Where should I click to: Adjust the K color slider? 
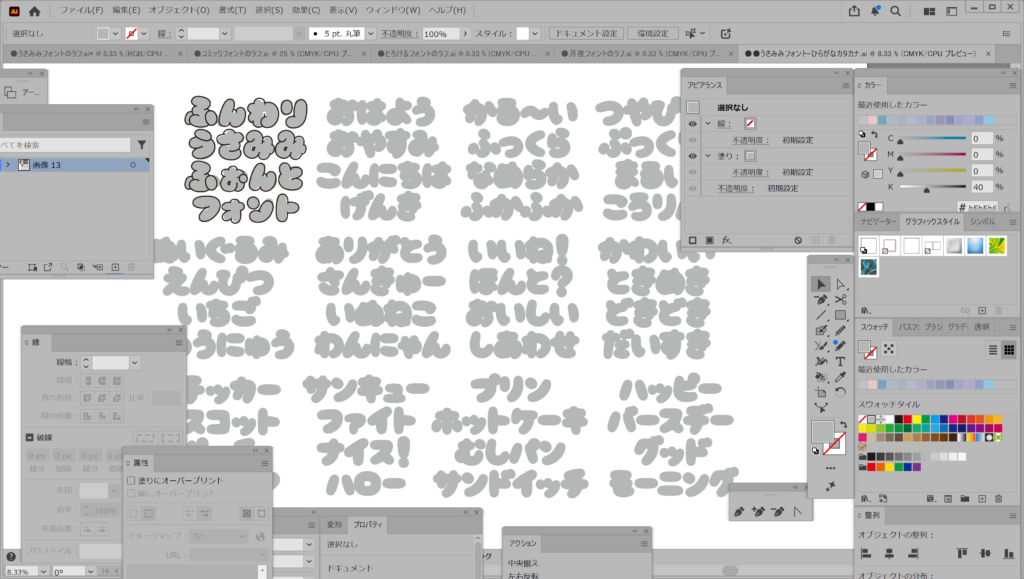pos(926,187)
